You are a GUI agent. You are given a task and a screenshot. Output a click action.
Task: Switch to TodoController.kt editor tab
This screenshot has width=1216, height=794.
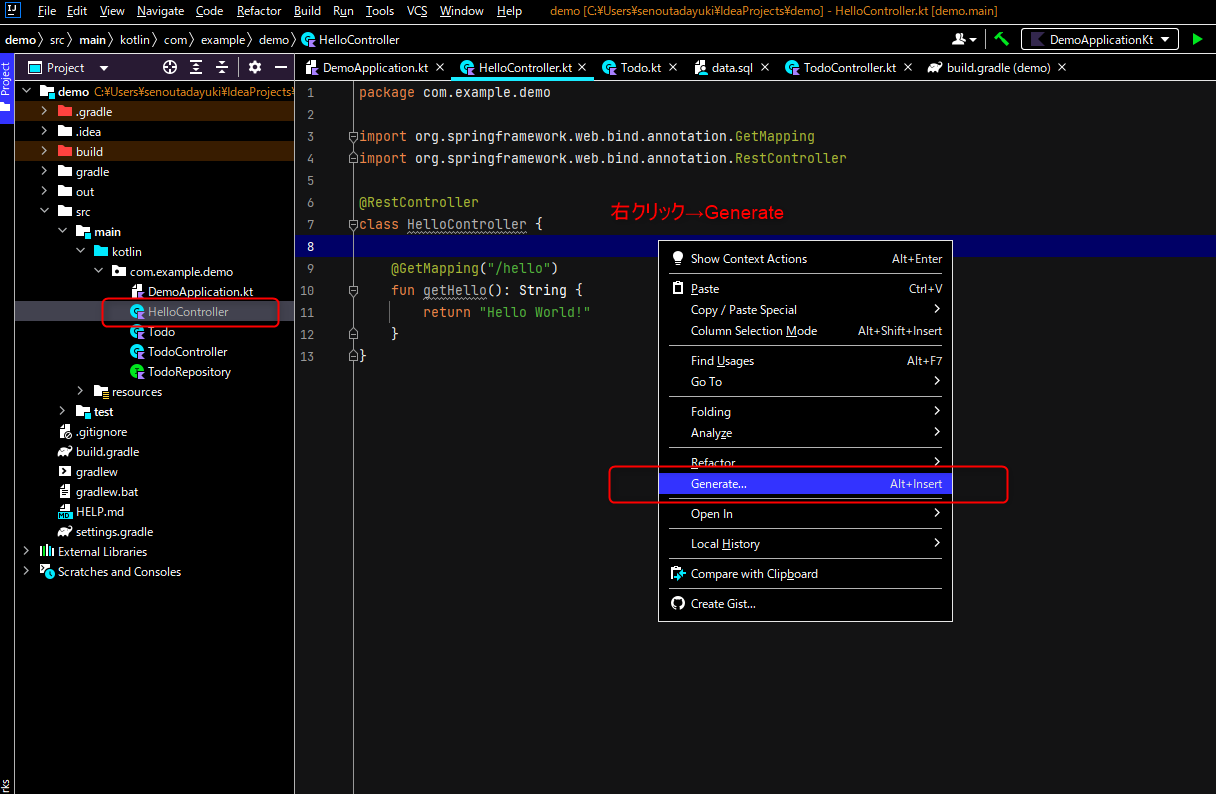pos(850,68)
